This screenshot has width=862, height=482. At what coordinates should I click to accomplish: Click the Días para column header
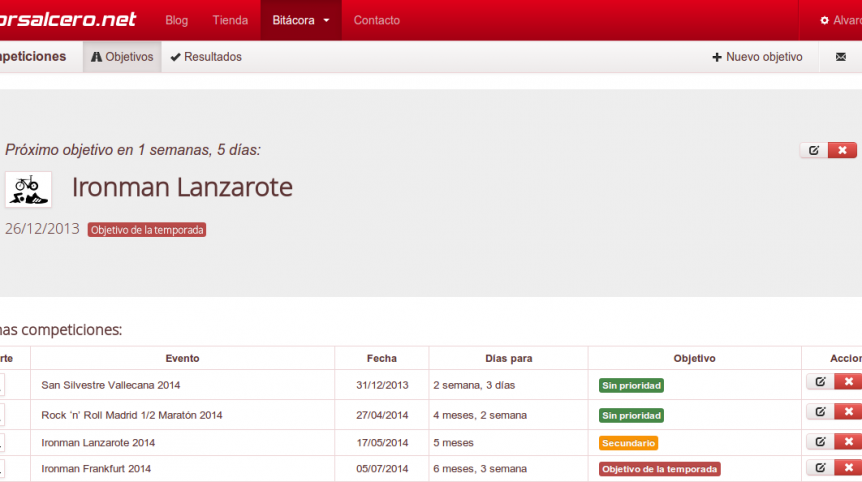(x=509, y=358)
